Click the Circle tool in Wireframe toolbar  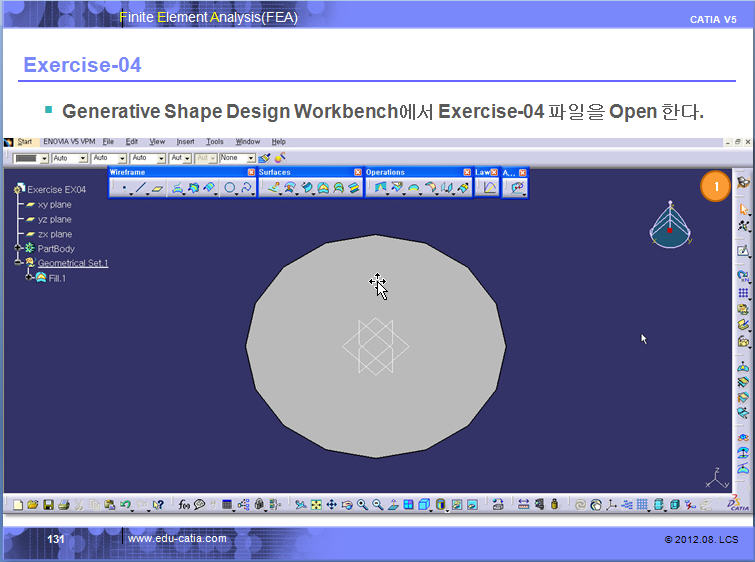229,188
